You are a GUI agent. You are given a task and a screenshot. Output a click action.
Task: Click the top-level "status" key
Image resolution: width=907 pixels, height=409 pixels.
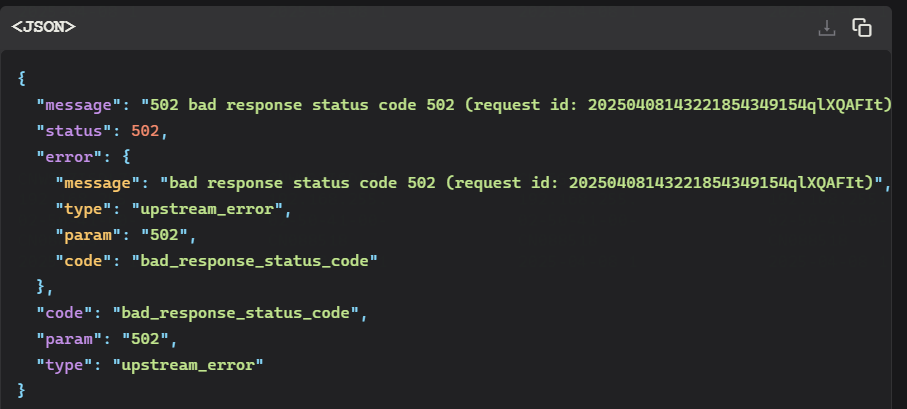[x=69, y=131]
